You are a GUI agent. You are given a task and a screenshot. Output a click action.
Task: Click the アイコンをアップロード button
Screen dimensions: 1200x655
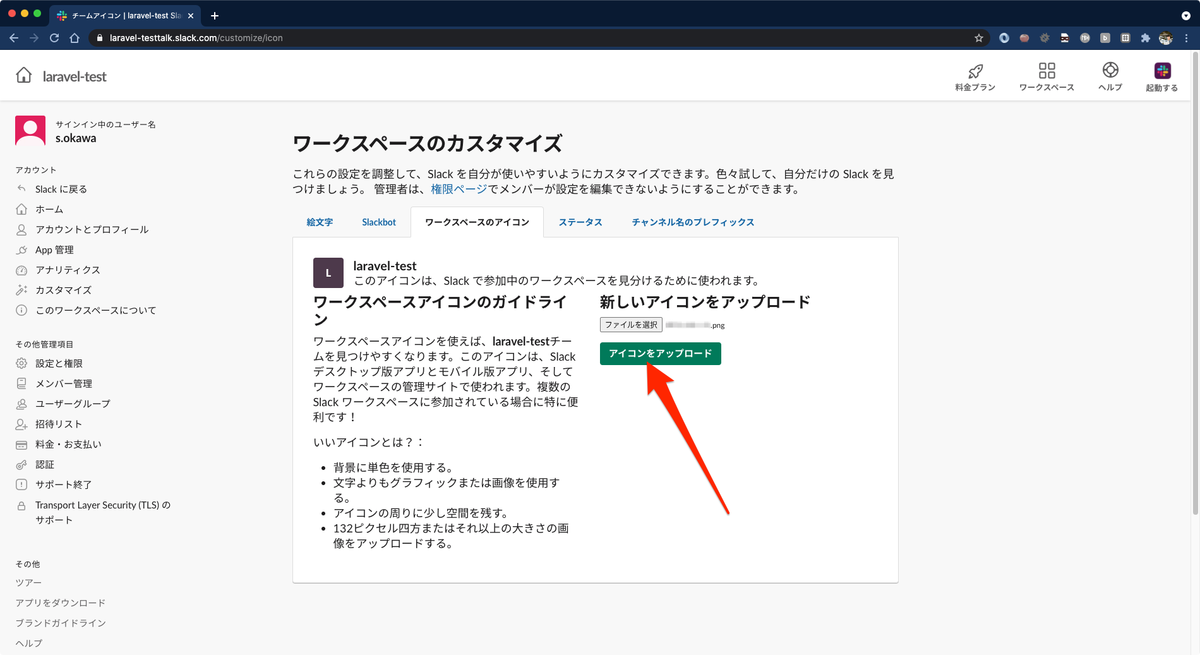click(659, 353)
